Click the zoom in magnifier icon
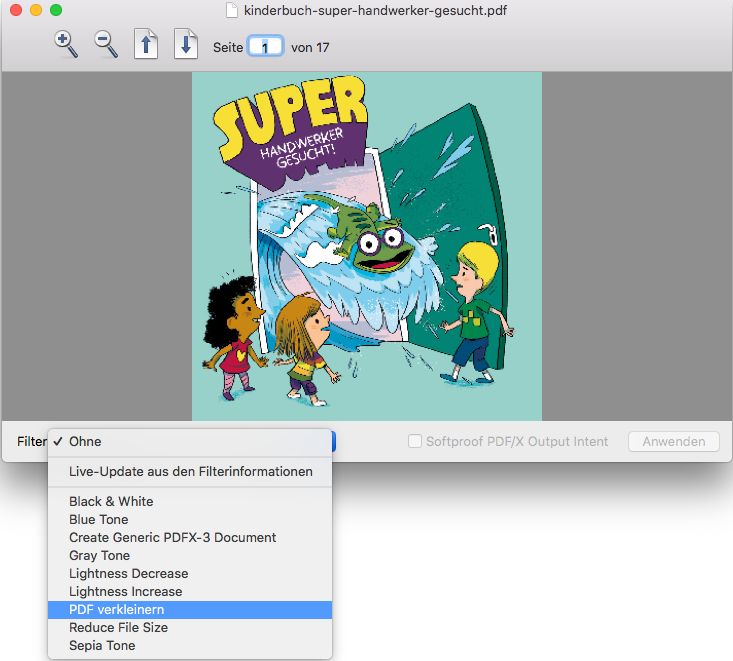This screenshot has height=661, width=733. coord(66,45)
